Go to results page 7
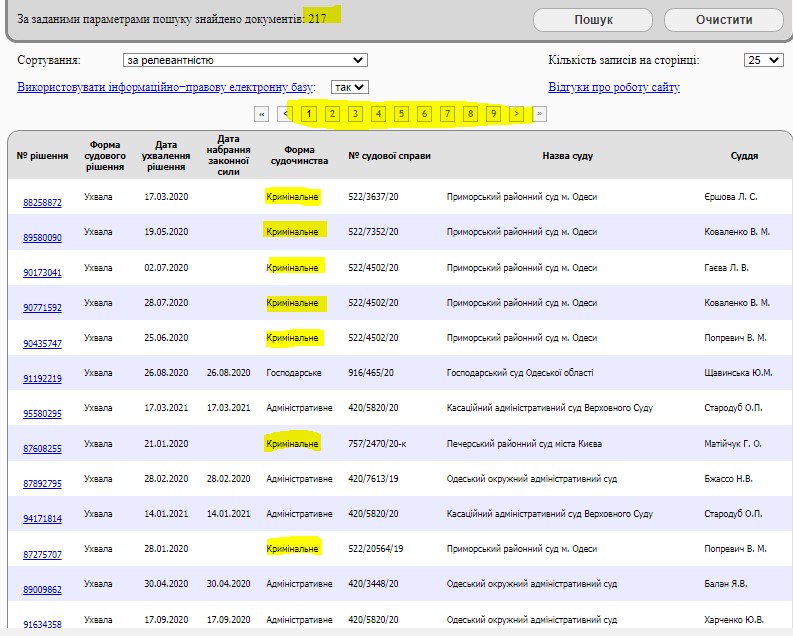The width and height of the screenshot is (793, 636). [x=447, y=114]
